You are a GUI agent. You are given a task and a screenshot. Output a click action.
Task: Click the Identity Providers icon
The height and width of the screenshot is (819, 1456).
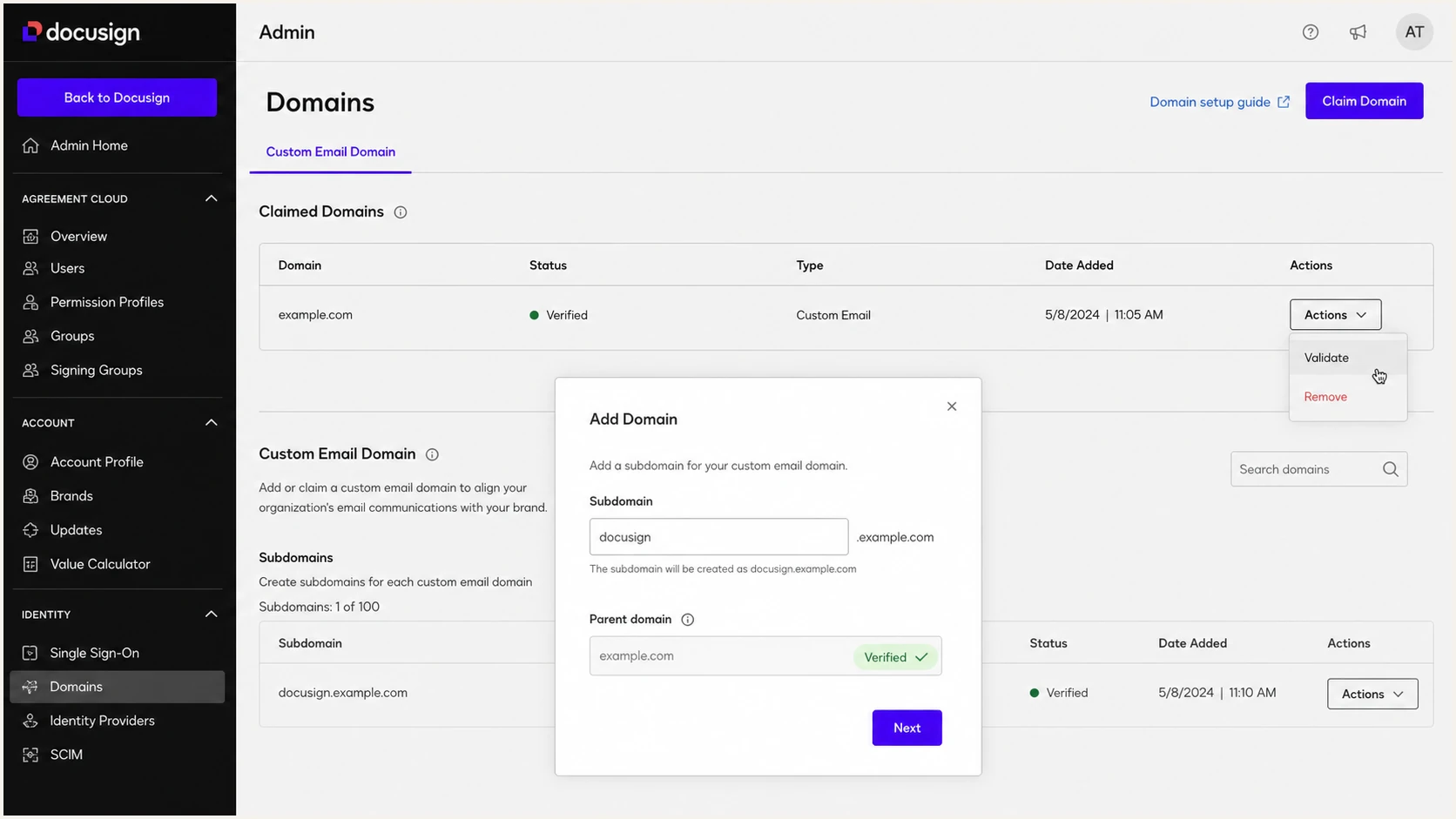(x=30, y=721)
